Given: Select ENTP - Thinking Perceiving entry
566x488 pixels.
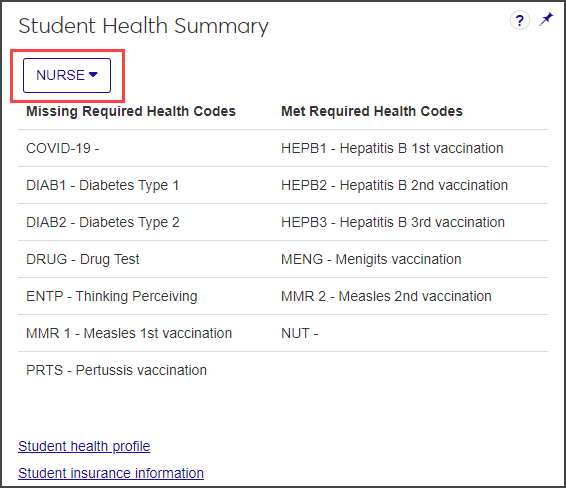Looking at the screenshot, I should coord(112,296).
